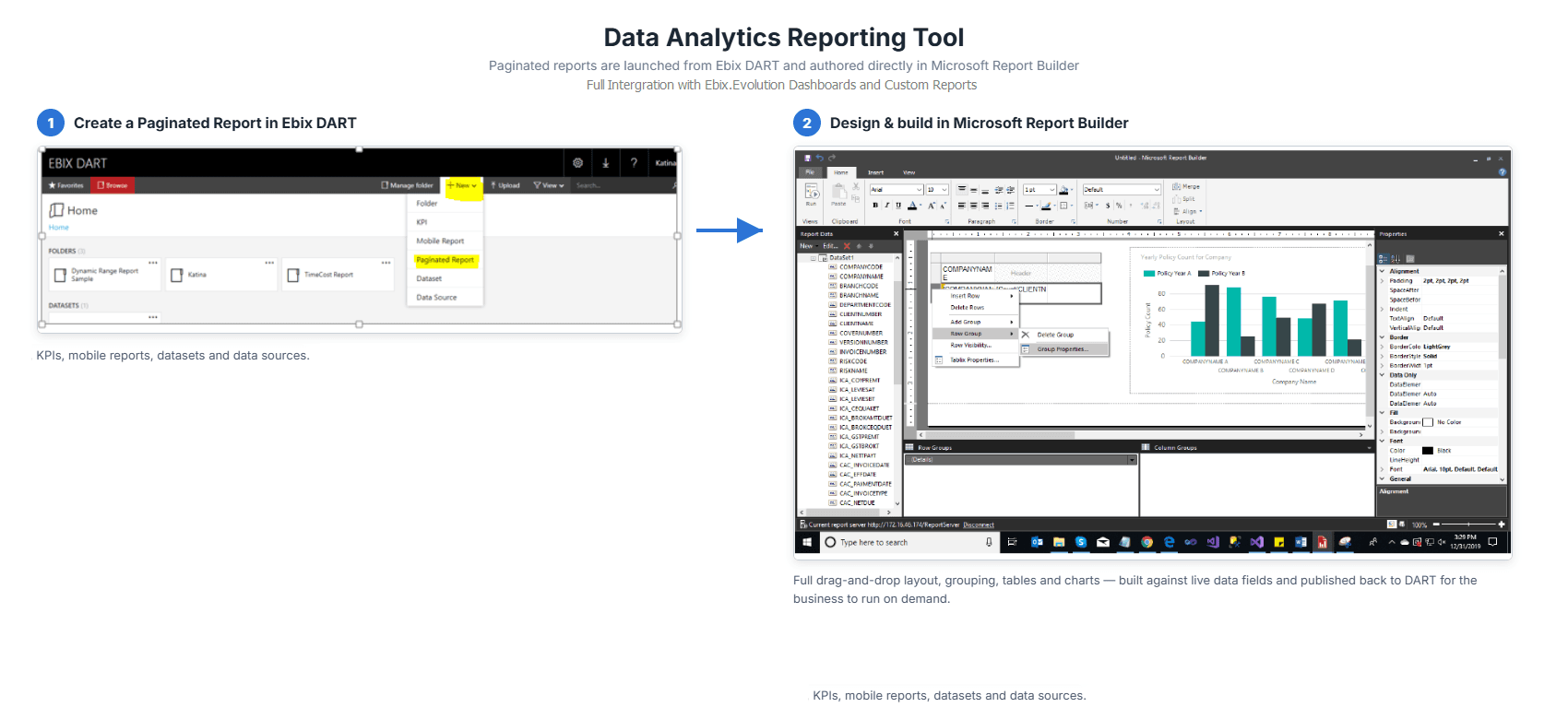Choose Tablix Properties from the context menu
Viewport: 1568px width, 719px height.
(975, 360)
